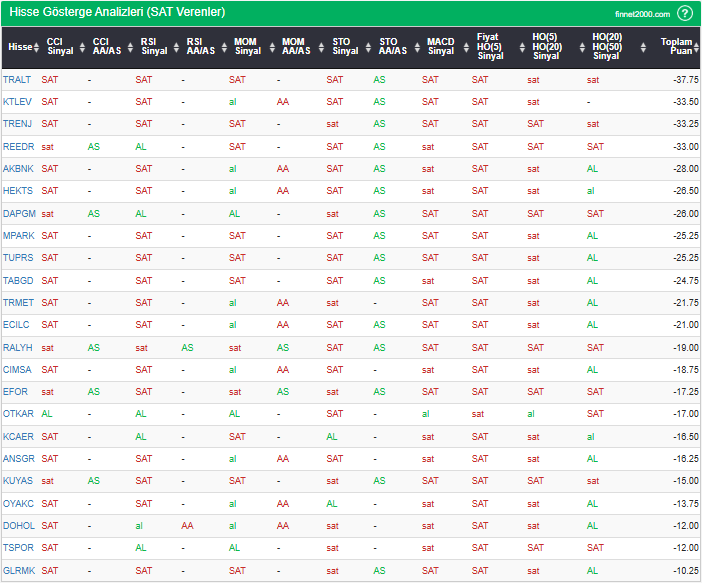Open the TUPRS stock link
This screenshot has width=702, height=583.
[18, 258]
